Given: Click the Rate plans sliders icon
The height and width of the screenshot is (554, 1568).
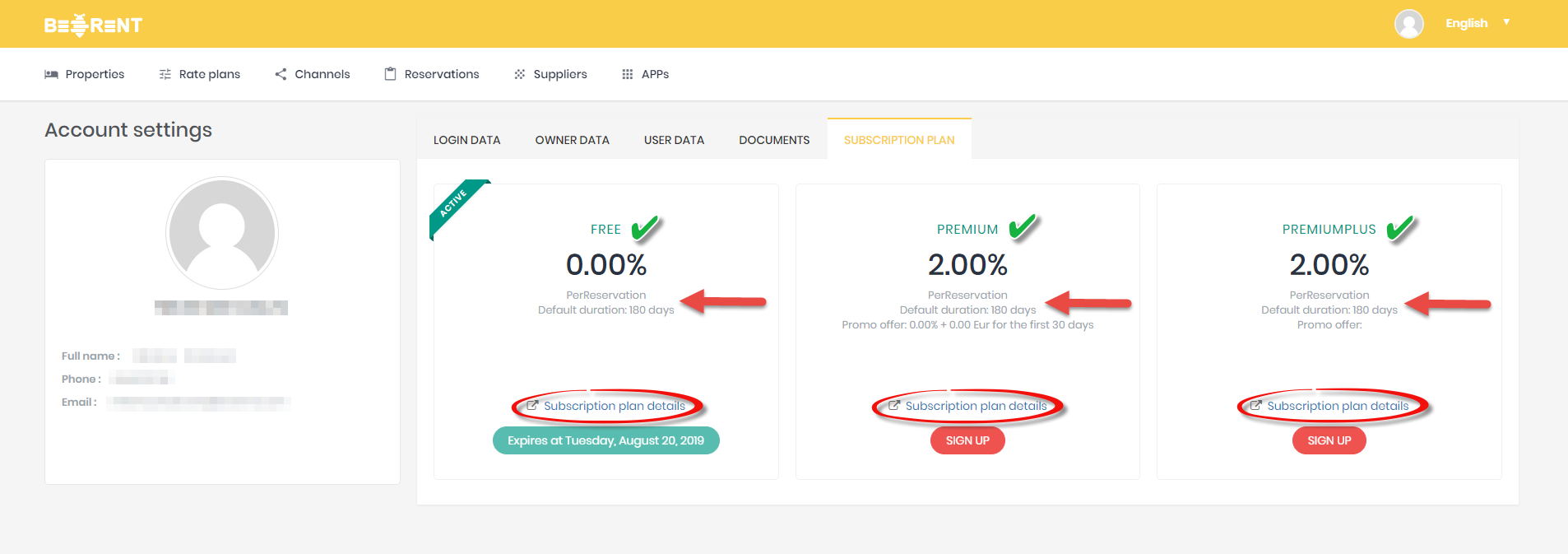Looking at the screenshot, I should coord(165,74).
